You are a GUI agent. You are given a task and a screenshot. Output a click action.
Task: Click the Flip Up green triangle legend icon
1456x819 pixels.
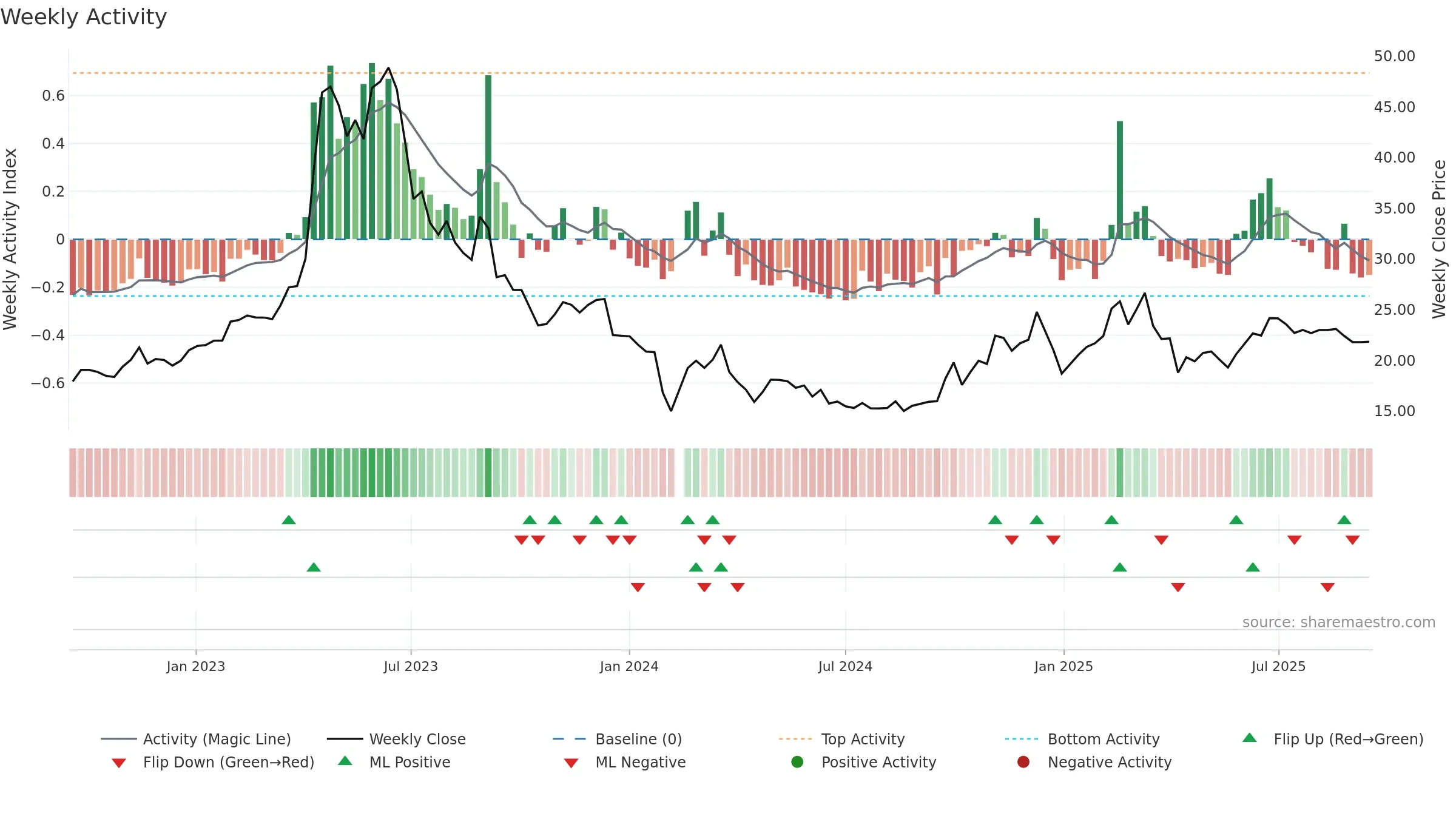click(x=1250, y=738)
